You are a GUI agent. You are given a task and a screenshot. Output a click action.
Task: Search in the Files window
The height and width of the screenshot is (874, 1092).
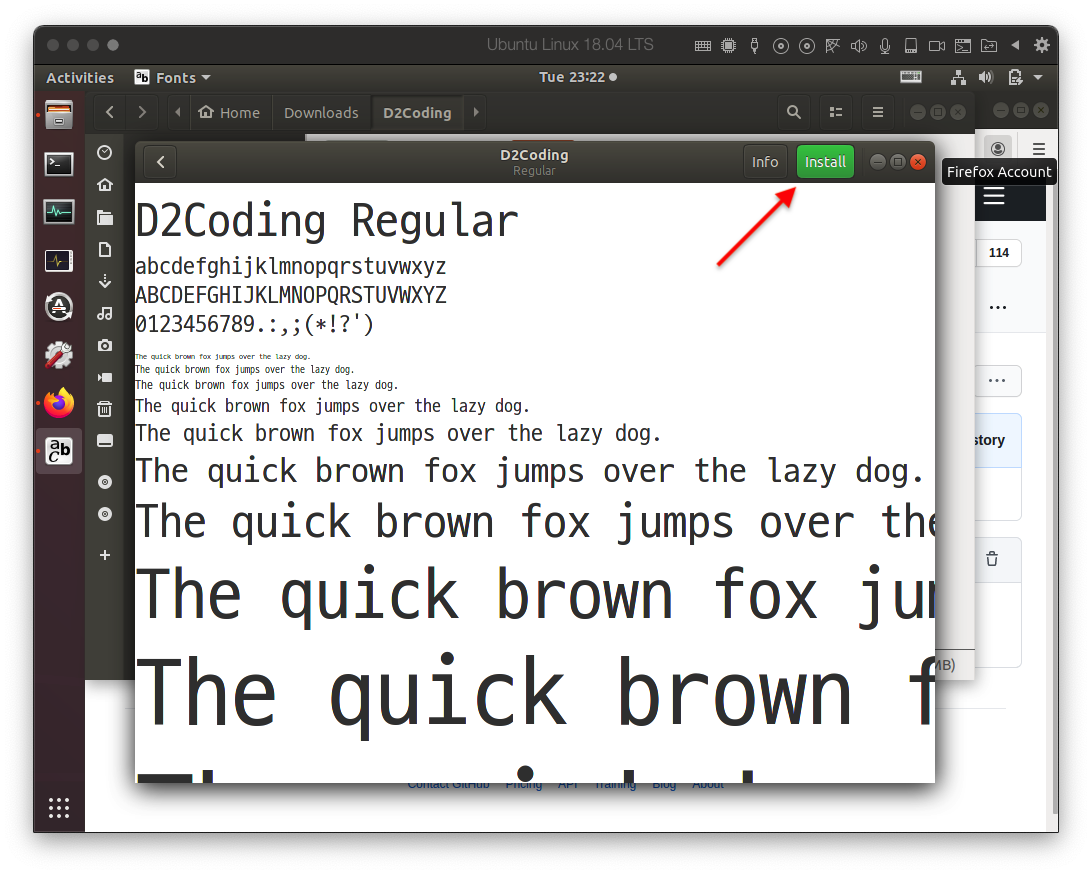click(x=793, y=112)
